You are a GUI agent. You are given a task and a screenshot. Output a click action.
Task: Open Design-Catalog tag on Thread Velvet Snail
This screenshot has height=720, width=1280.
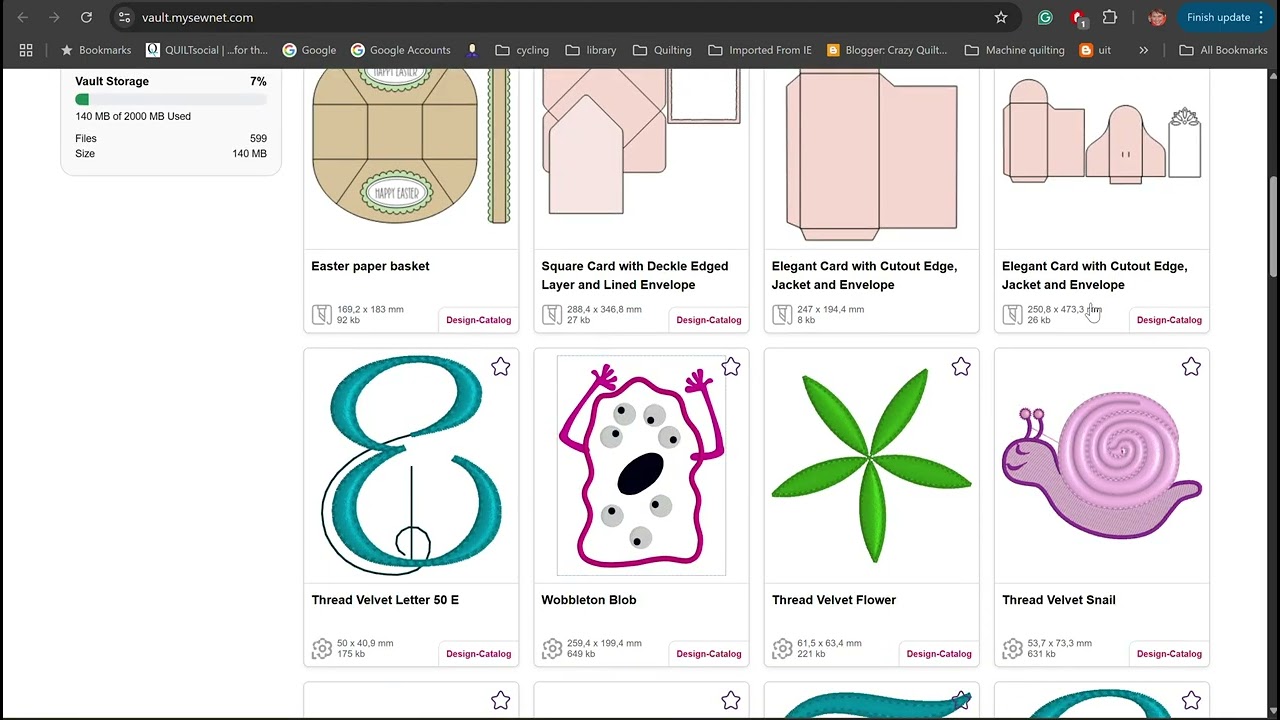pyautogui.click(x=1169, y=654)
